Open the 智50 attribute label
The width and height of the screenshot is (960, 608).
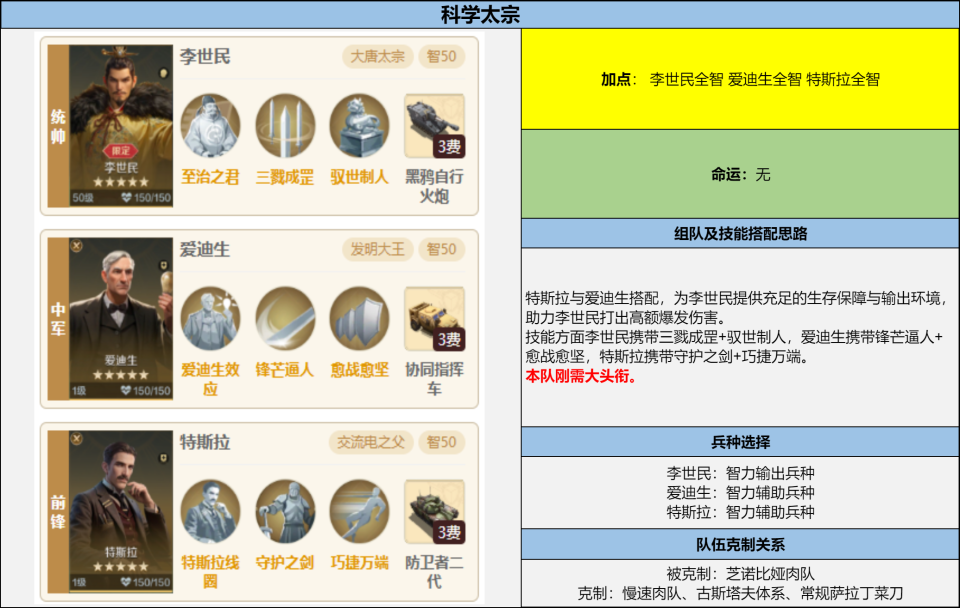[443, 57]
